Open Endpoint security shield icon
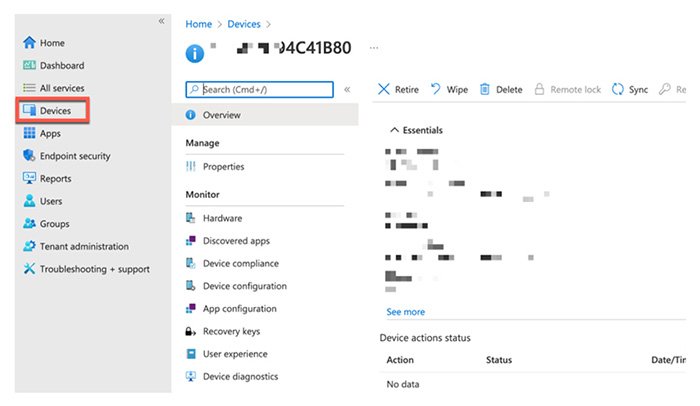700x406 pixels. click(x=29, y=156)
